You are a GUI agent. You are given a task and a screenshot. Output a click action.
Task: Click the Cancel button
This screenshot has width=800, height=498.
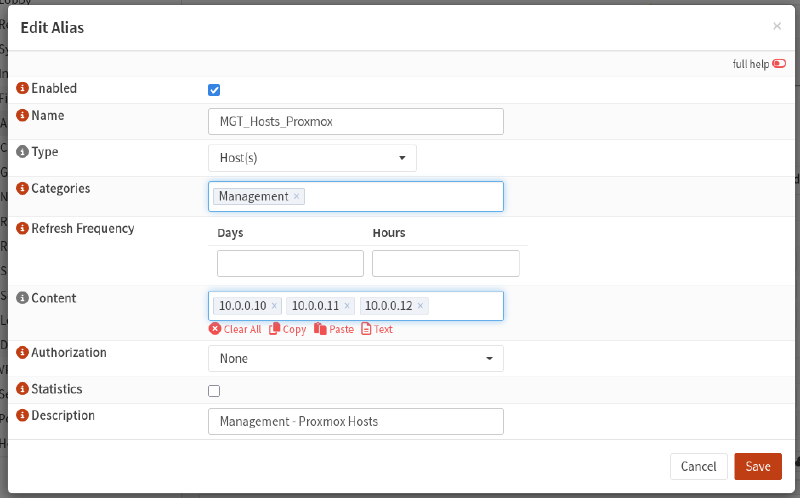[698, 466]
